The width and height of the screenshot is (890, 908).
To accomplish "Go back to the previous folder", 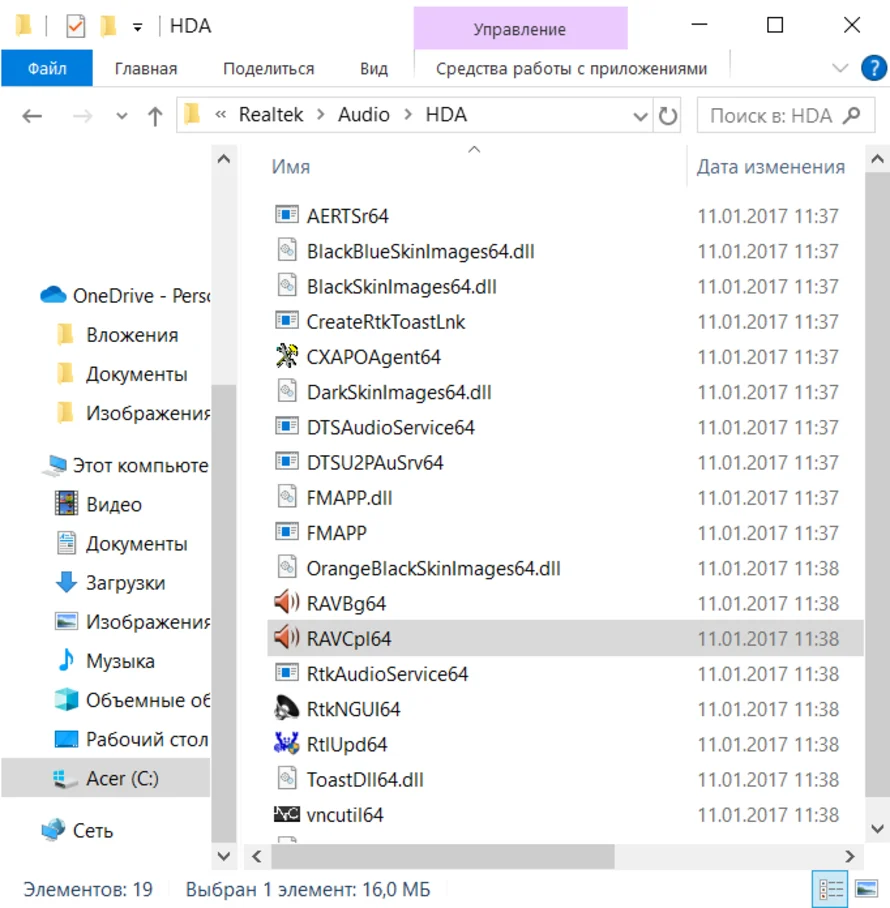I will [32, 116].
